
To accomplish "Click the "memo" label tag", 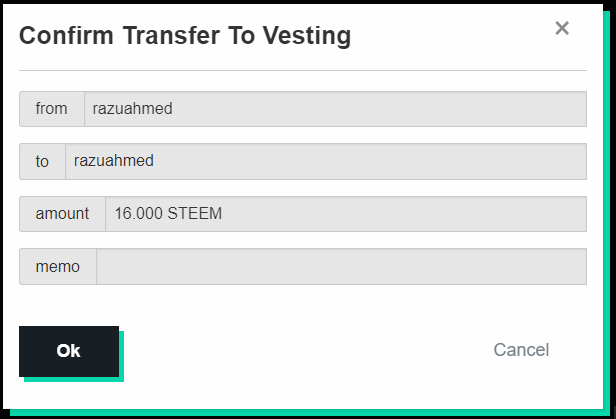I will (58, 266).
